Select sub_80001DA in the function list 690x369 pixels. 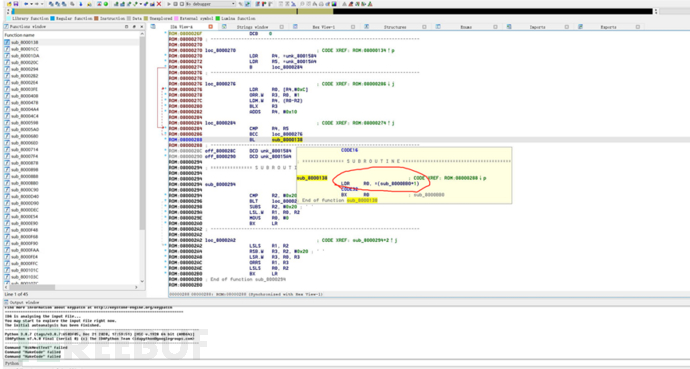(x=72, y=56)
